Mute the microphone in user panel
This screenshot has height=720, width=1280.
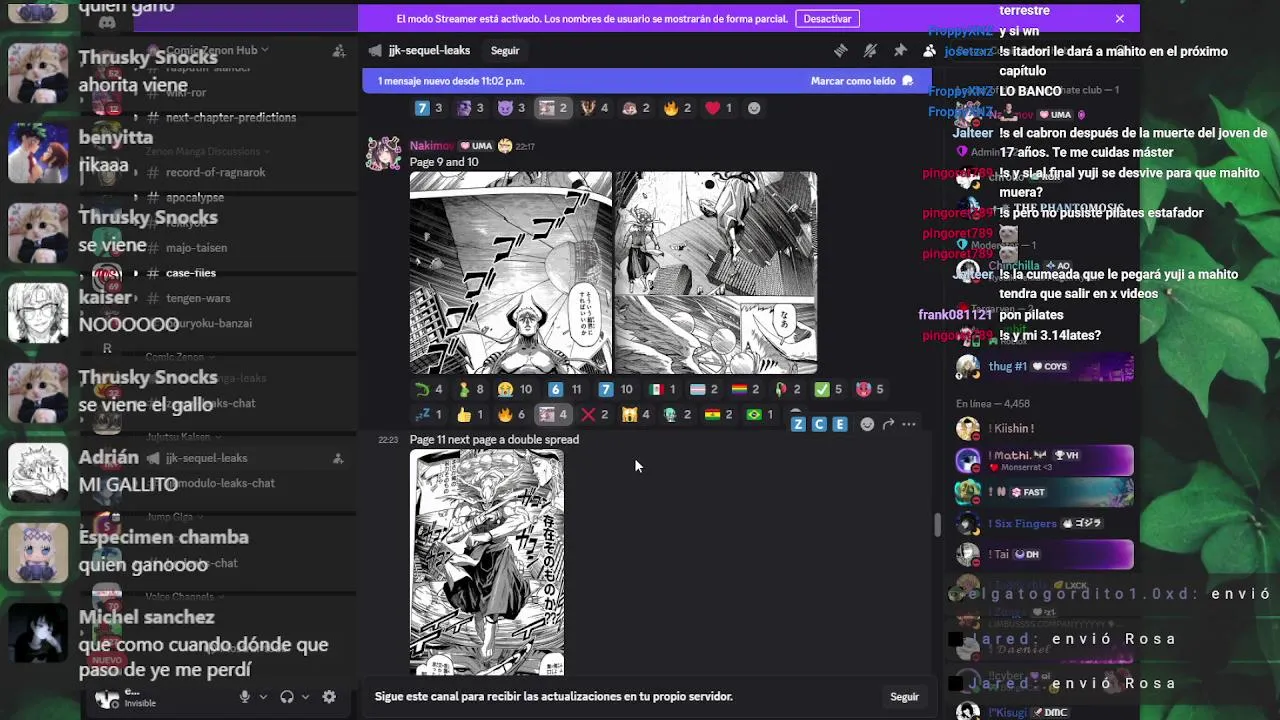tap(245, 697)
